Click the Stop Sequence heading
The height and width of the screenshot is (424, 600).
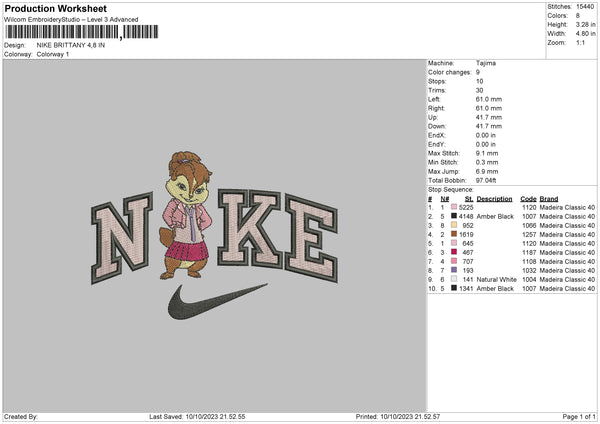click(451, 190)
